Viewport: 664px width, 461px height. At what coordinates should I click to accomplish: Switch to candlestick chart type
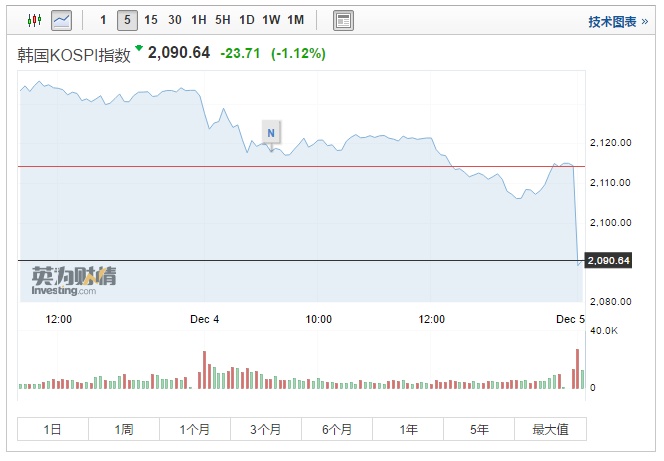[x=35, y=20]
